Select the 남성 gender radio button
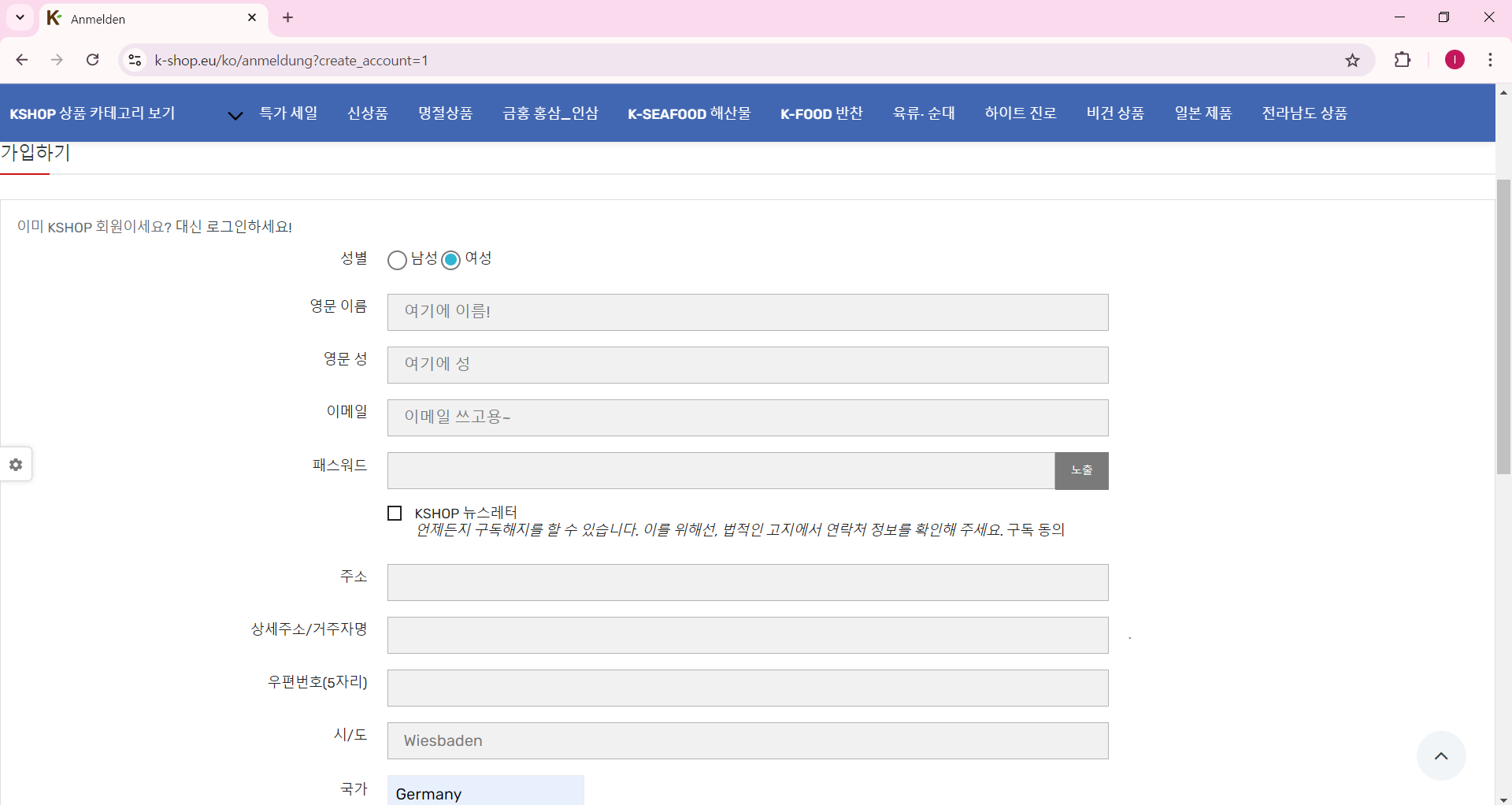 (x=397, y=260)
